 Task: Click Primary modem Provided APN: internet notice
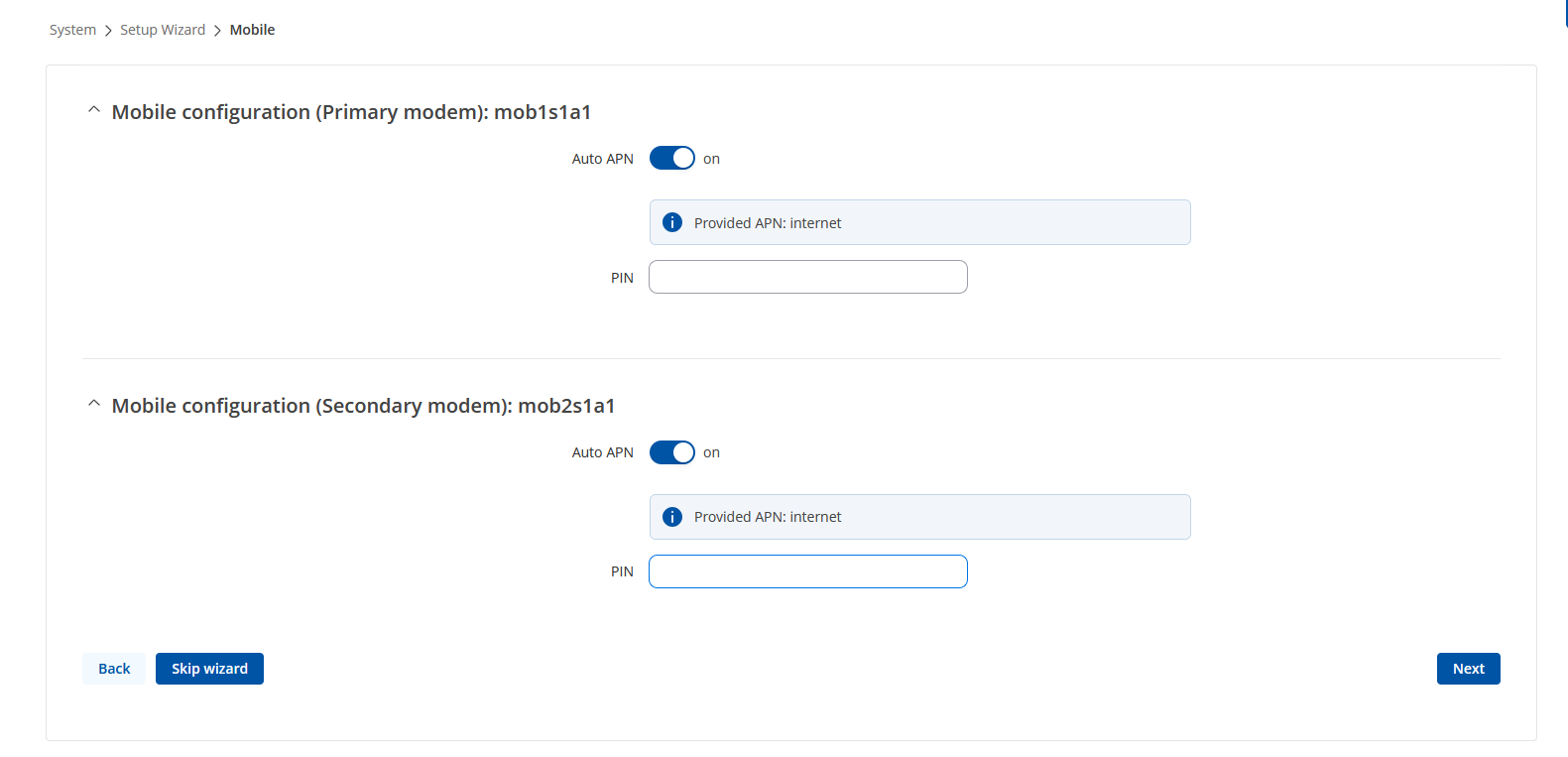coord(919,222)
